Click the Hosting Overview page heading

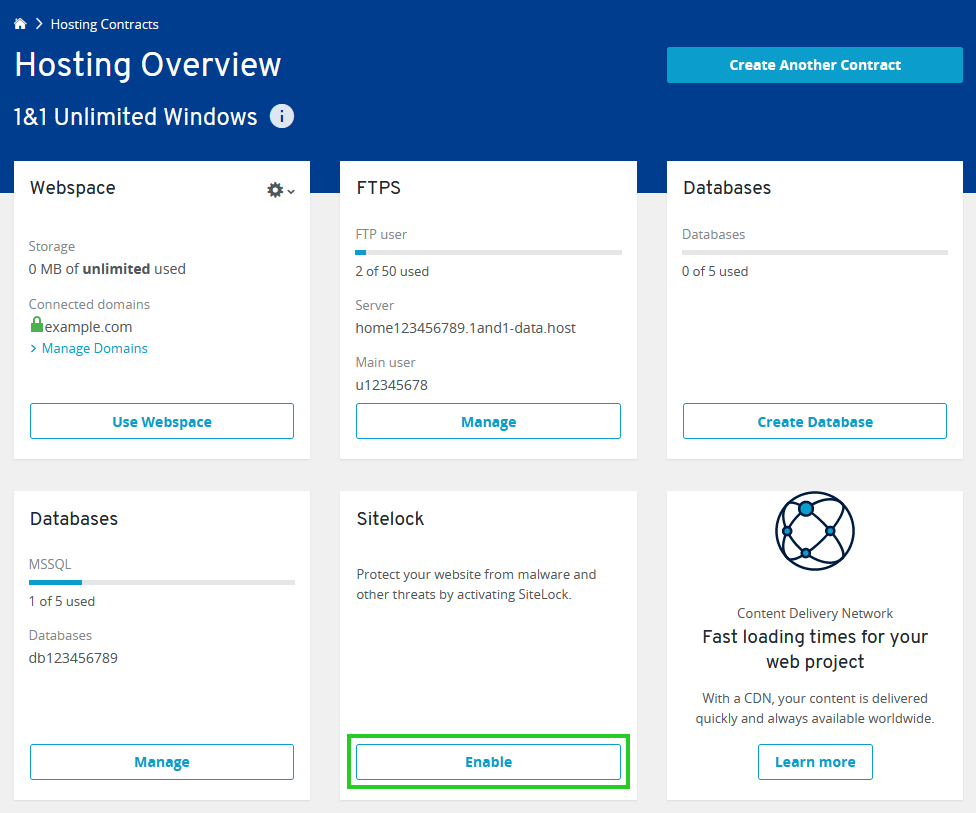[x=148, y=65]
